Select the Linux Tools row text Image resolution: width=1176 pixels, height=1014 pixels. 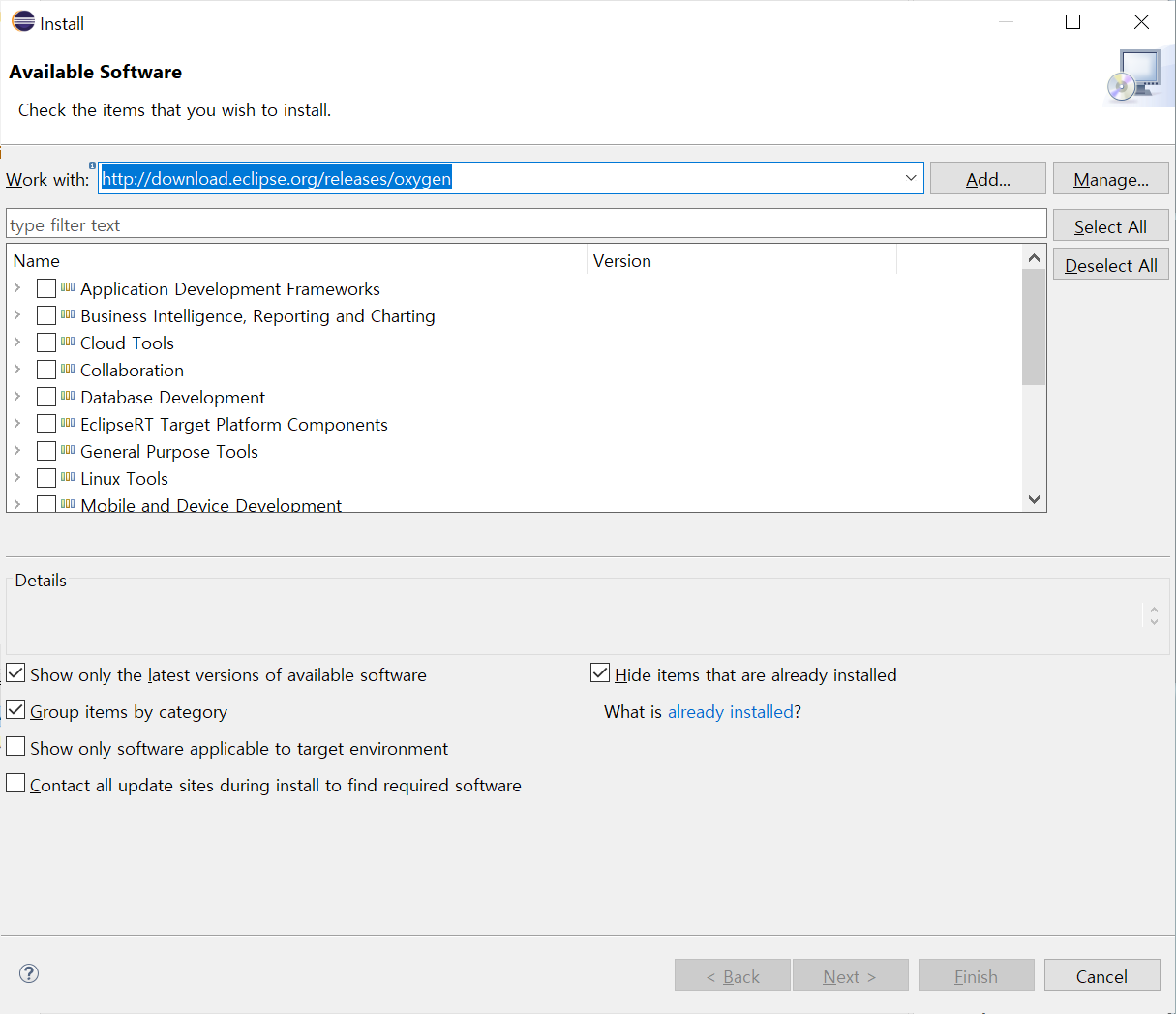click(124, 478)
